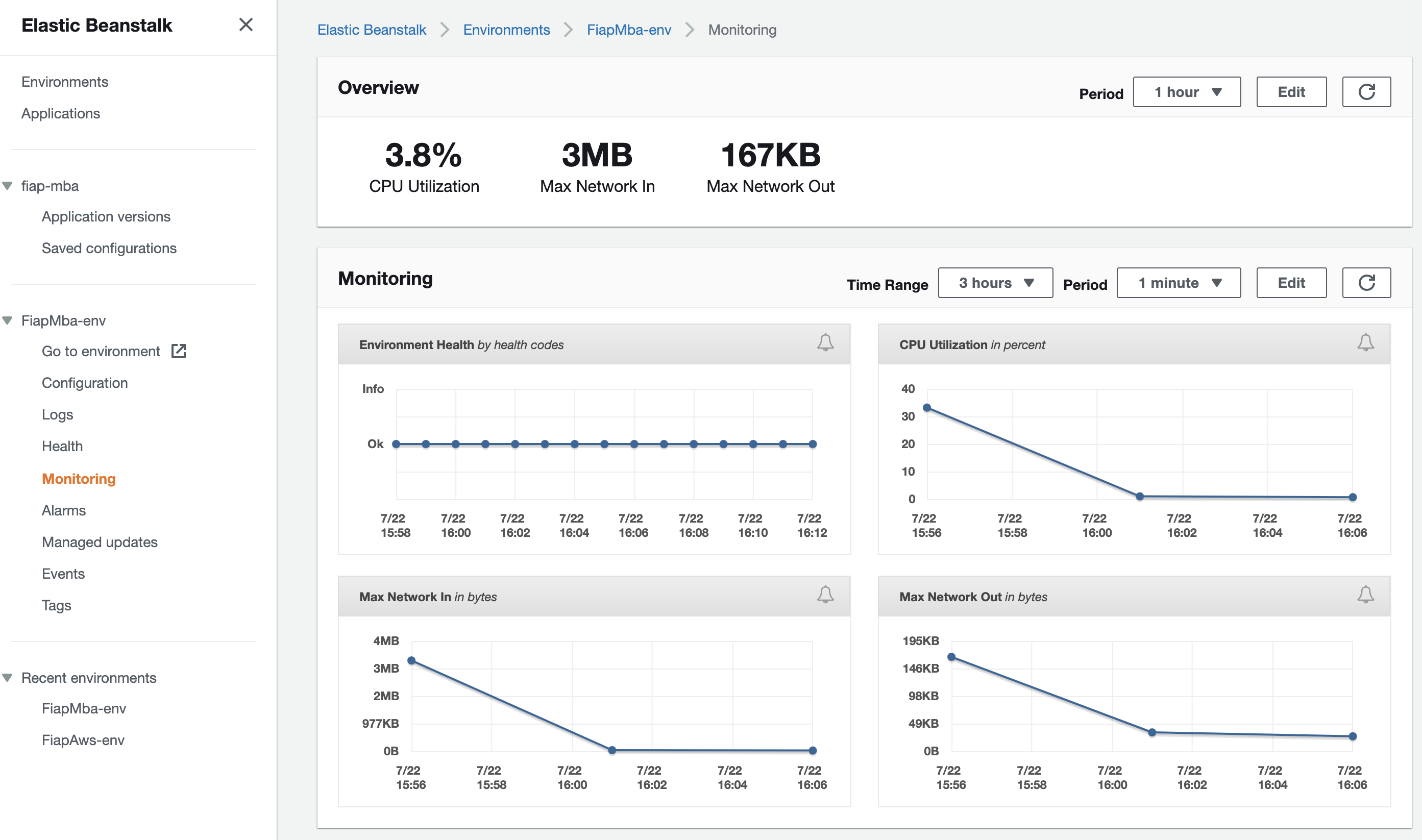
Task: Click external link icon beside Go to environment
Action: pyautogui.click(x=179, y=351)
